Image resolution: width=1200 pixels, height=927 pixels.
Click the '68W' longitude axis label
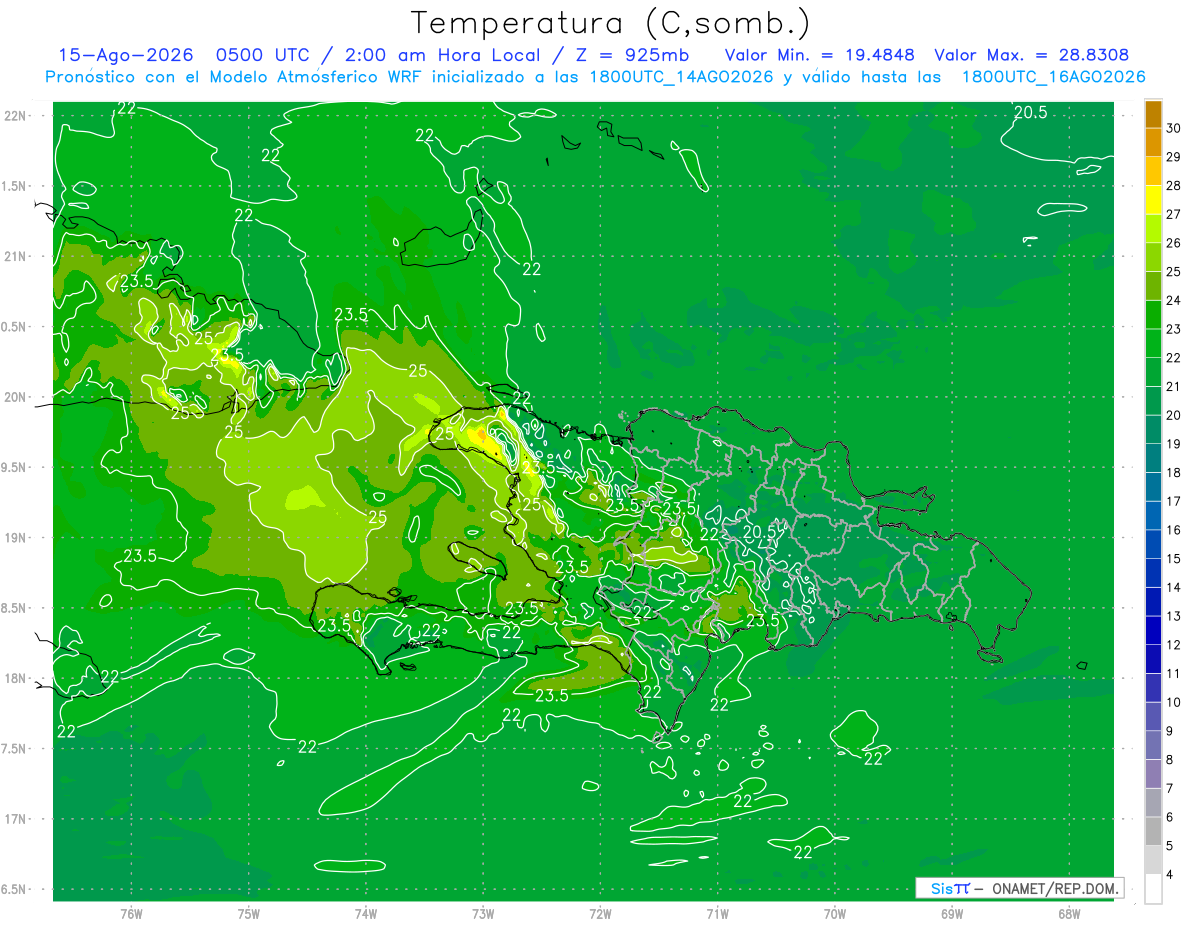click(1069, 913)
